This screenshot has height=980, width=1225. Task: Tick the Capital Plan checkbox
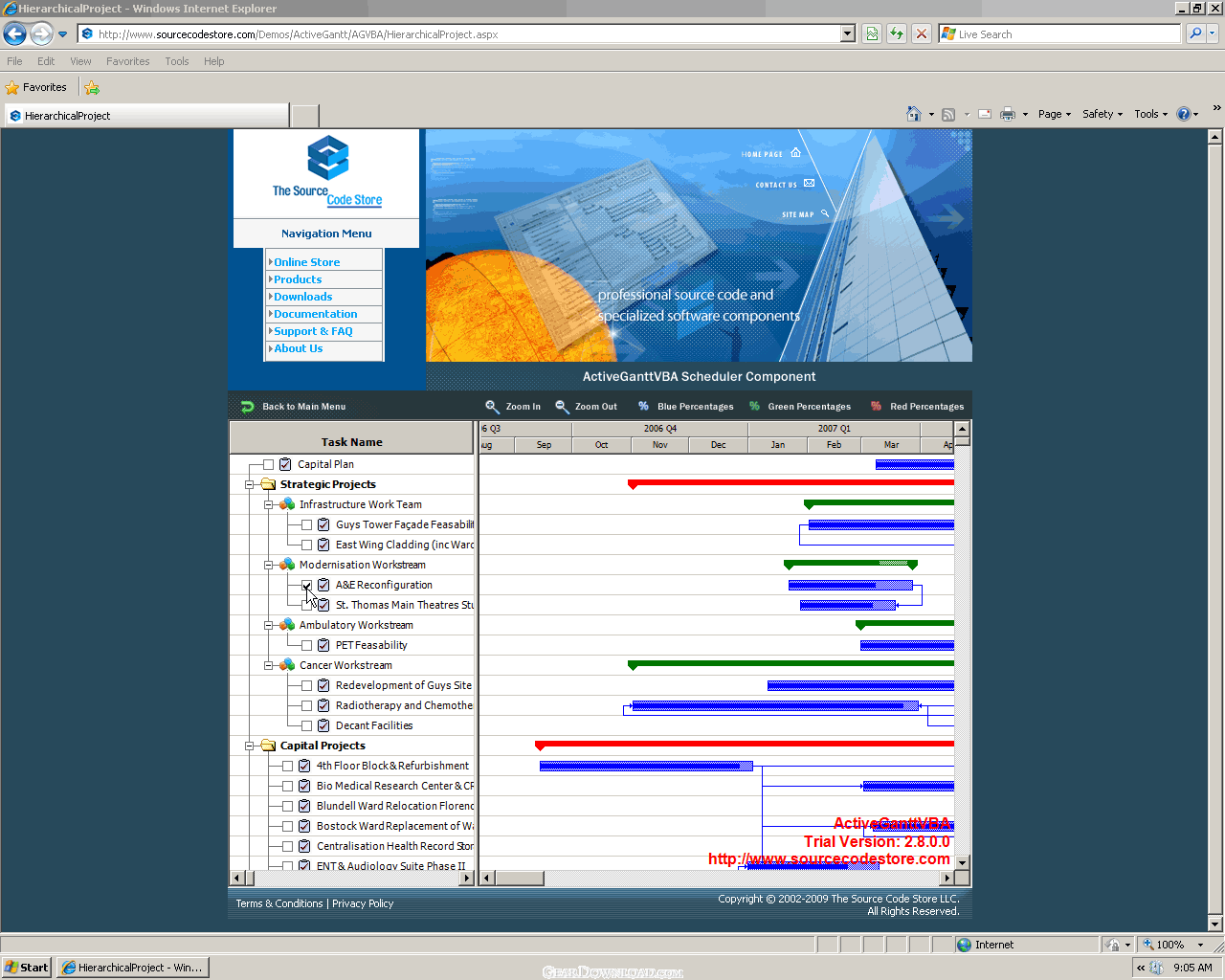pos(268,465)
